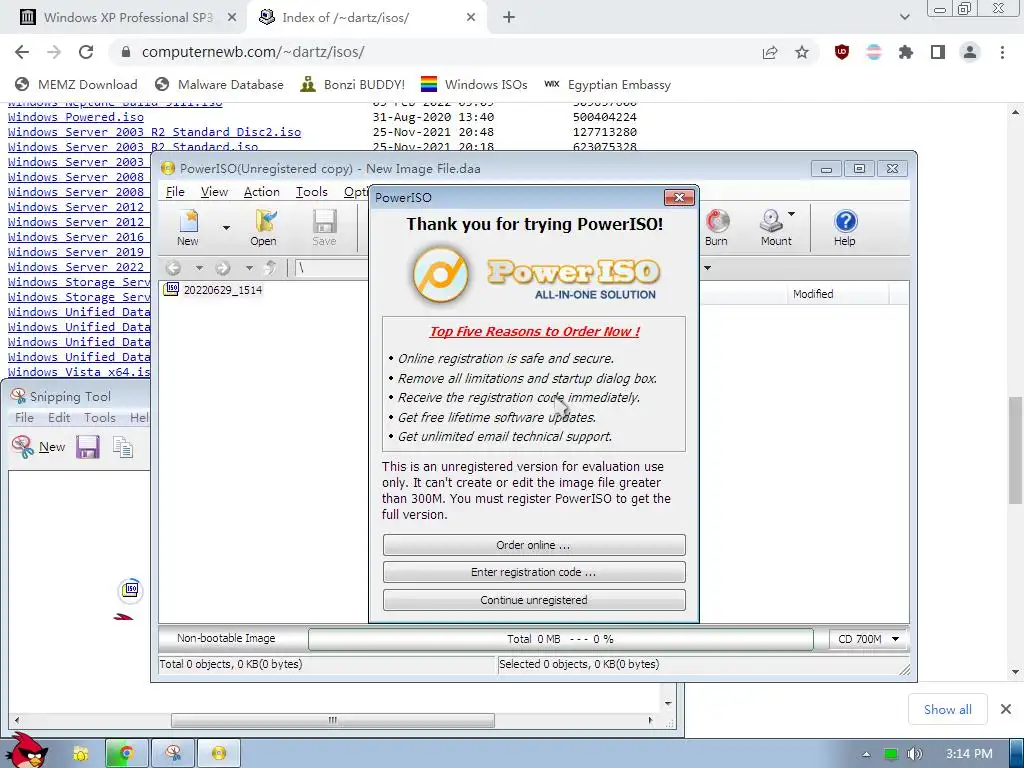Image resolution: width=1024 pixels, height=768 pixels.
Task: Open the tab search chevron dropdown
Action: click(x=904, y=18)
